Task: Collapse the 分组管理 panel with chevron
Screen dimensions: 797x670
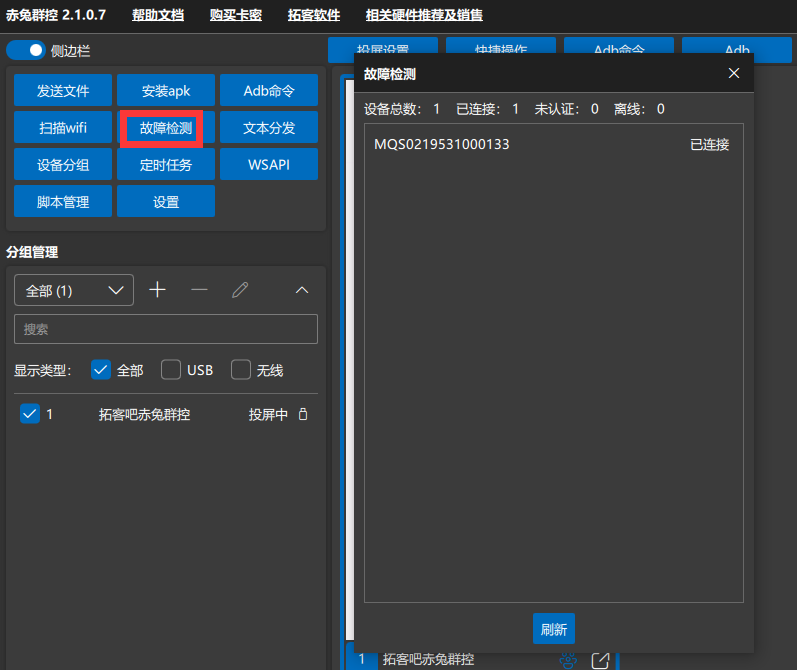Action: [x=302, y=290]
